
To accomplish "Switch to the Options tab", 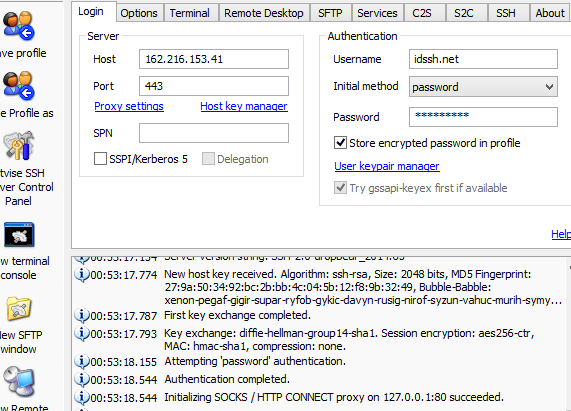I will coord(139,13).
